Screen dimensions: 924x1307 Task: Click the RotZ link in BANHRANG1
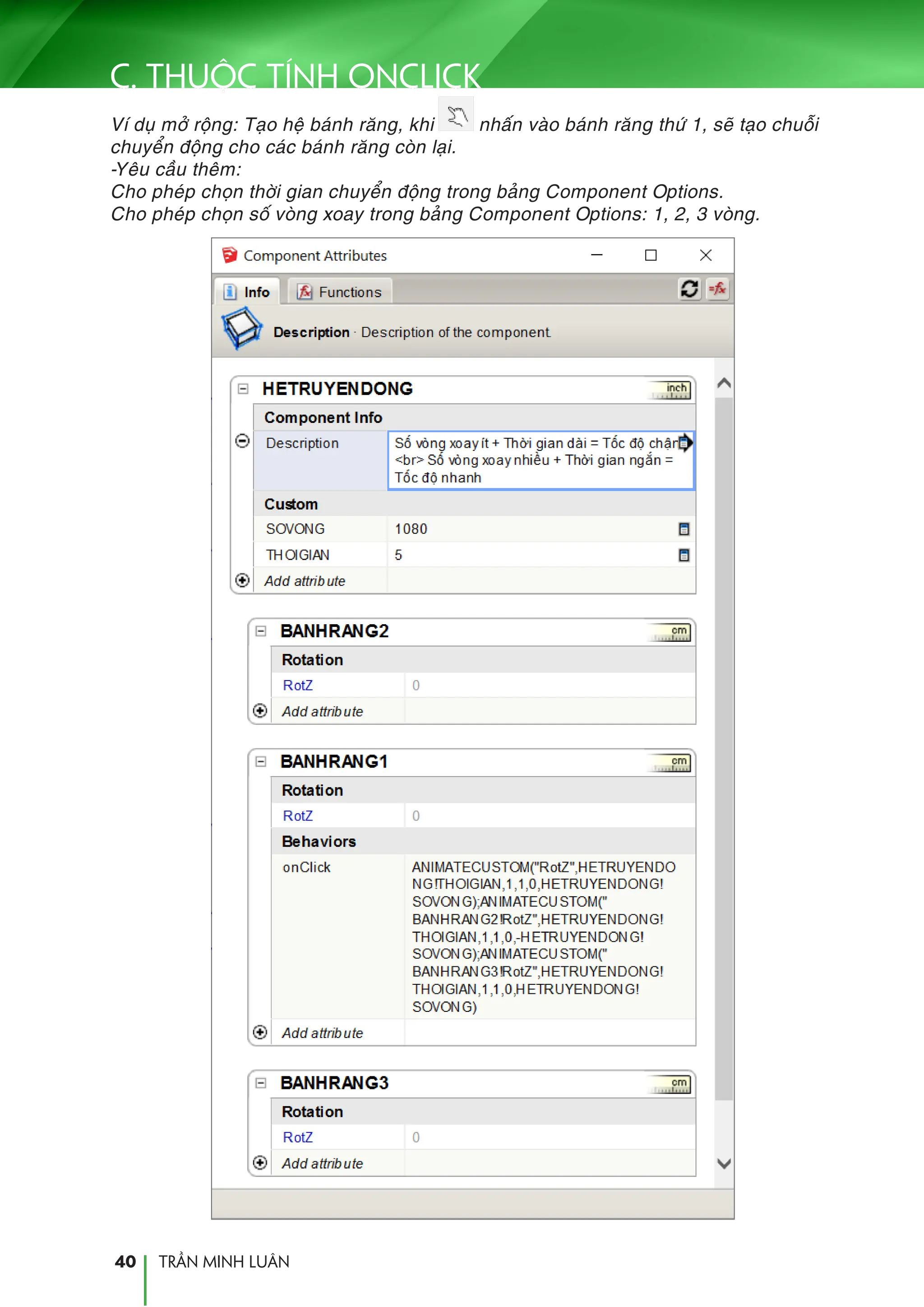pos(298,816)
